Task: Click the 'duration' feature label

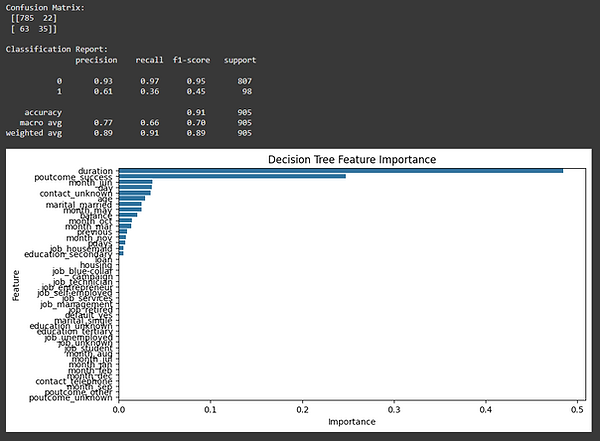Action: 95,171
